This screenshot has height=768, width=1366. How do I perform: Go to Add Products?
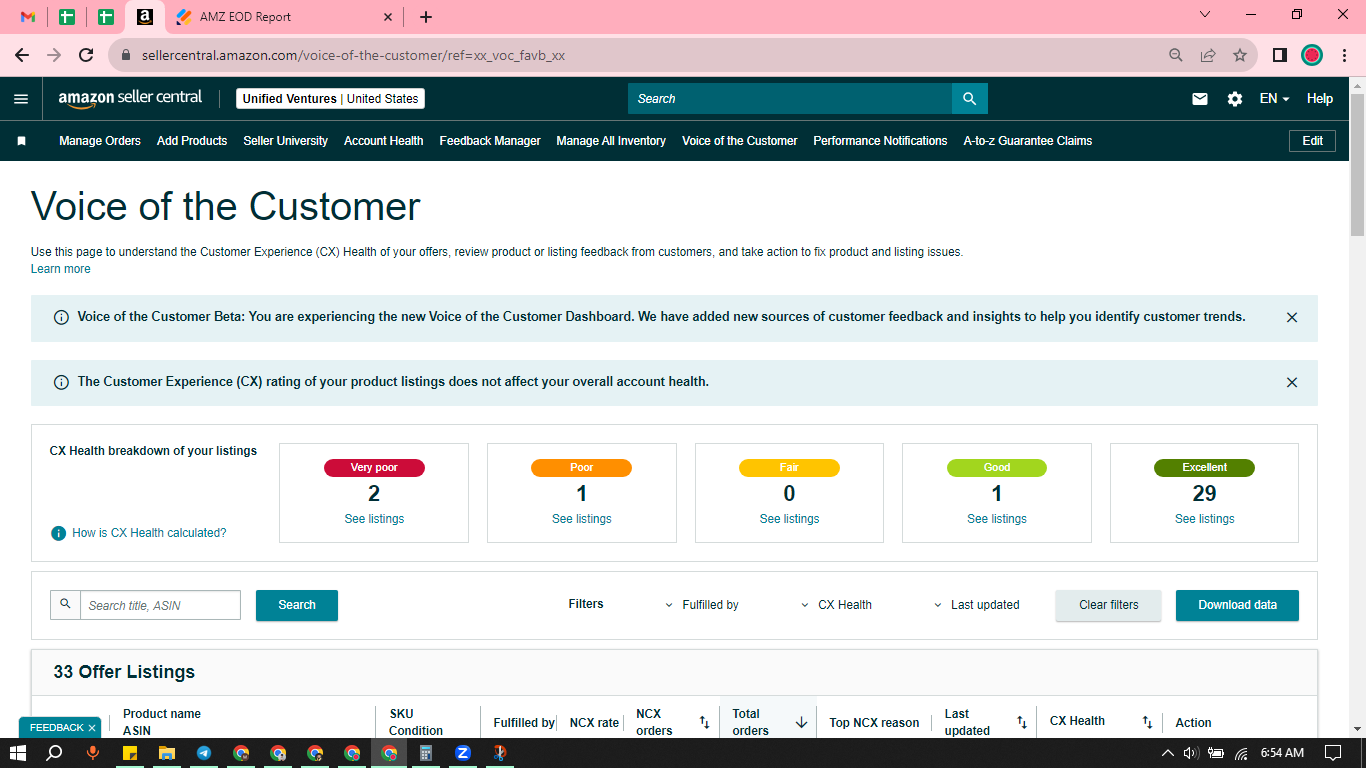(192, 141)
